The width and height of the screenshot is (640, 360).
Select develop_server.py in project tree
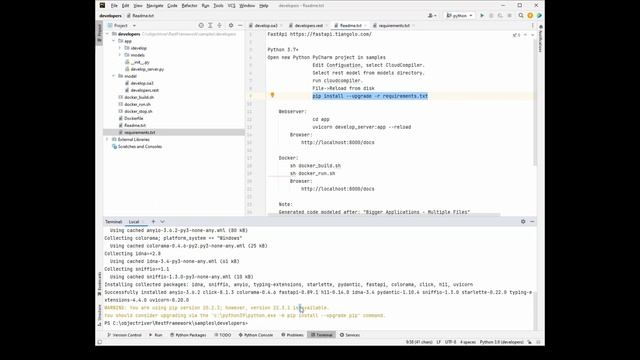tap(147, 69)
